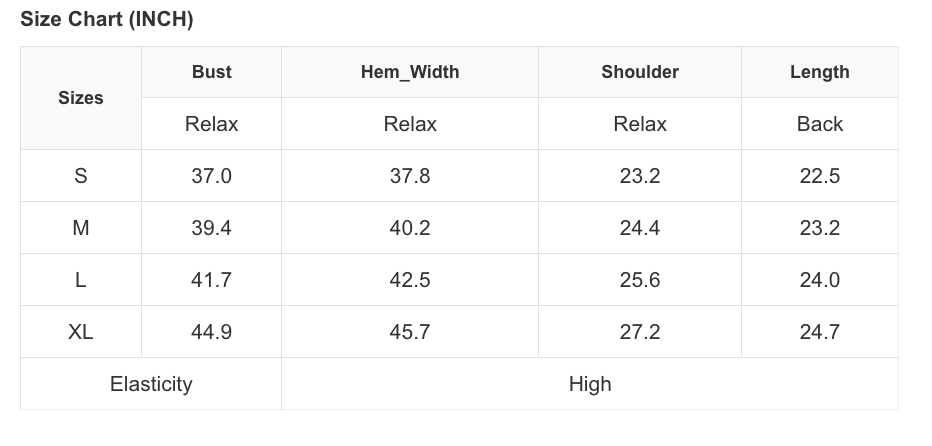The image size is (932, 446).
Task: Click the 42.5 hem width value
Action: pyautogui.click(x=410, y=280)
